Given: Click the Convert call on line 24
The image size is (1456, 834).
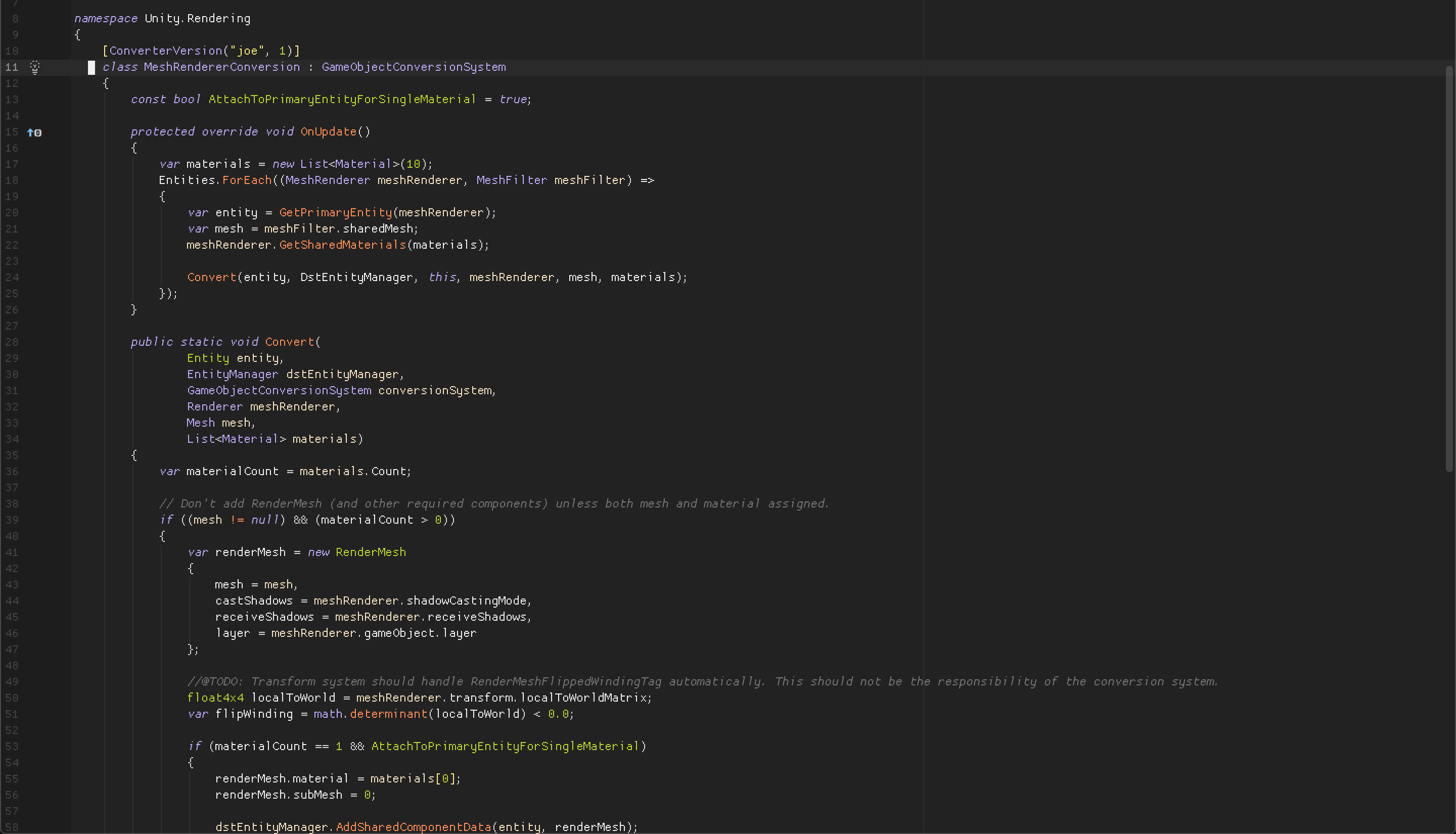Looking at the screenshot, I should [x=212, y=277].
